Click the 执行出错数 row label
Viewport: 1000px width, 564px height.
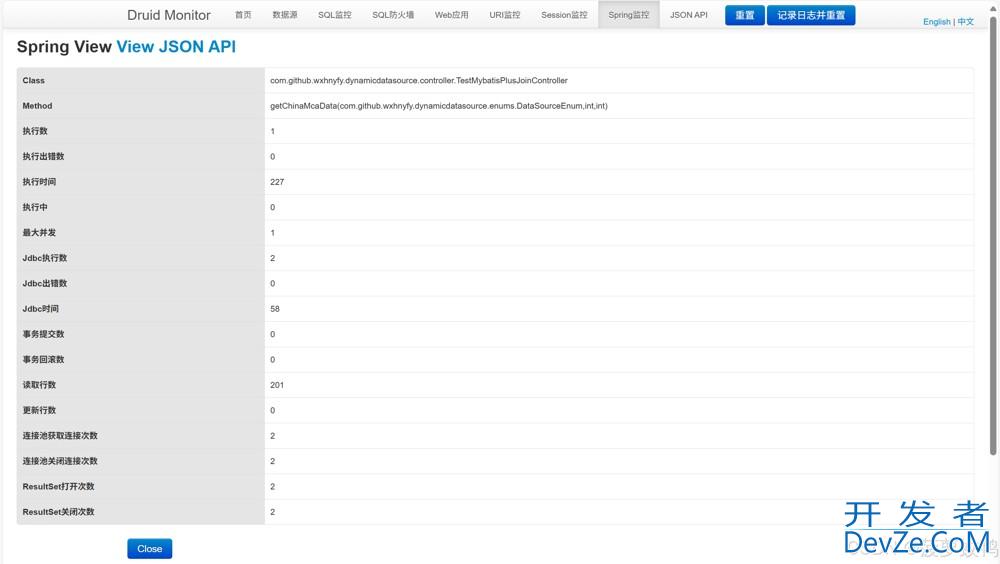point(43,156)
